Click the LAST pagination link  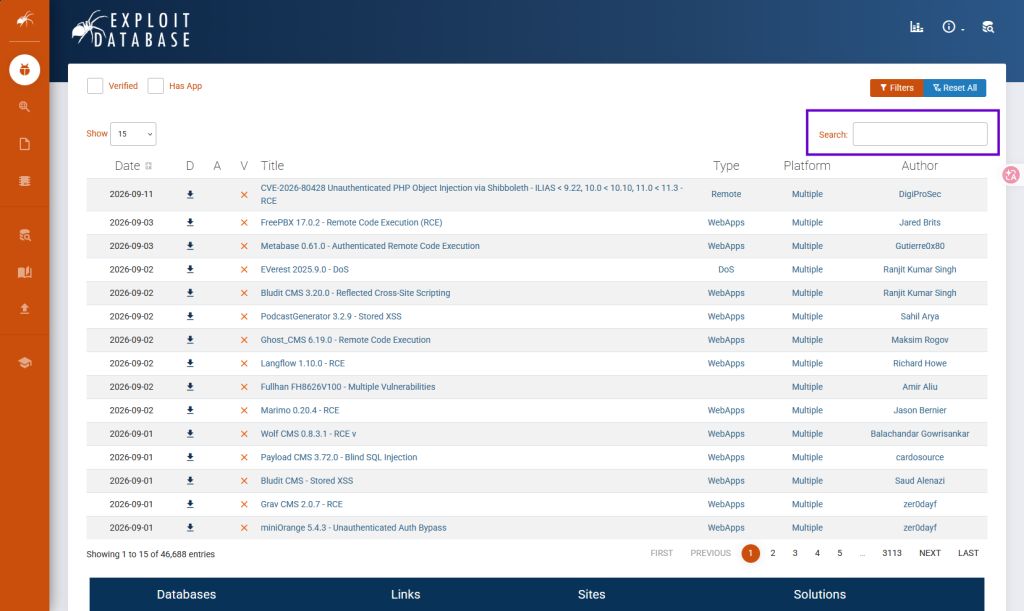[968, 554]
